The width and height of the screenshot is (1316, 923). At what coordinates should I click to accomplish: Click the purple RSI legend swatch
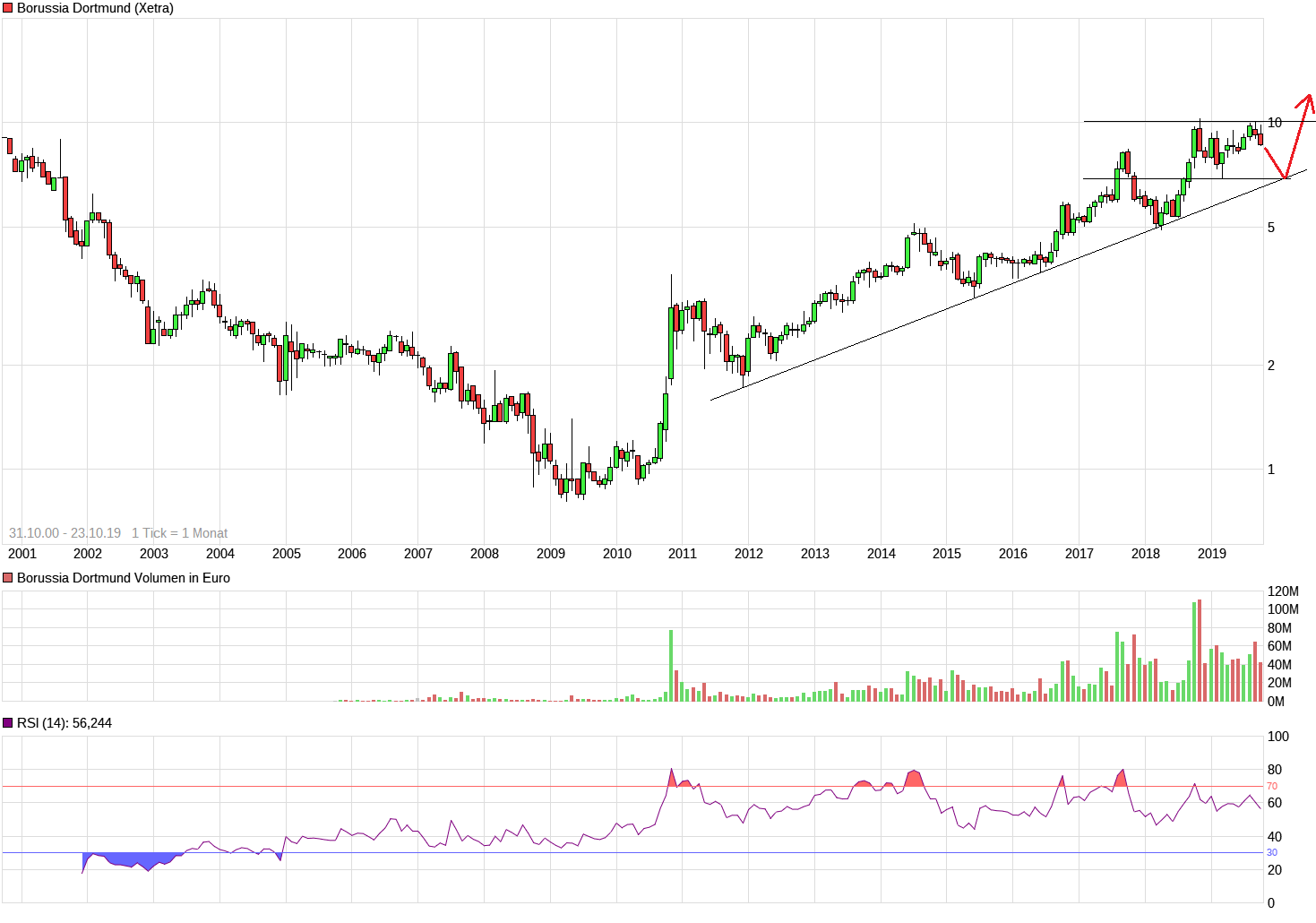[8, 723]
